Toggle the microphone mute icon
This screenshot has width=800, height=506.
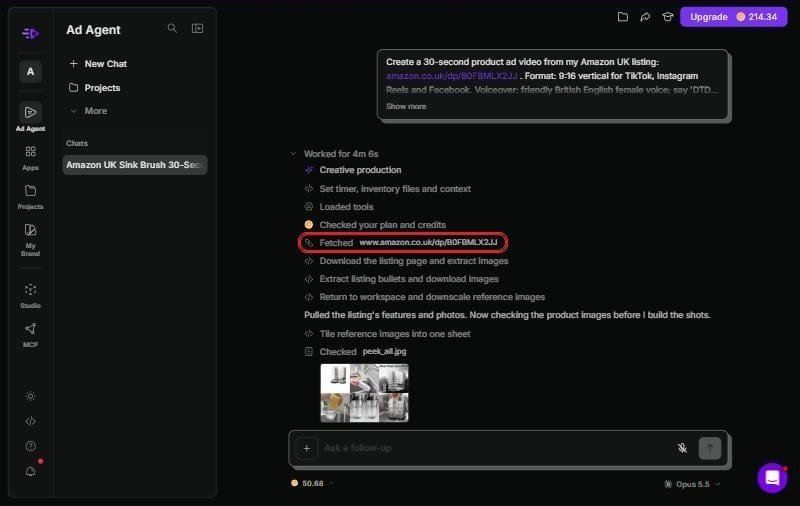[x=682, y=448]
